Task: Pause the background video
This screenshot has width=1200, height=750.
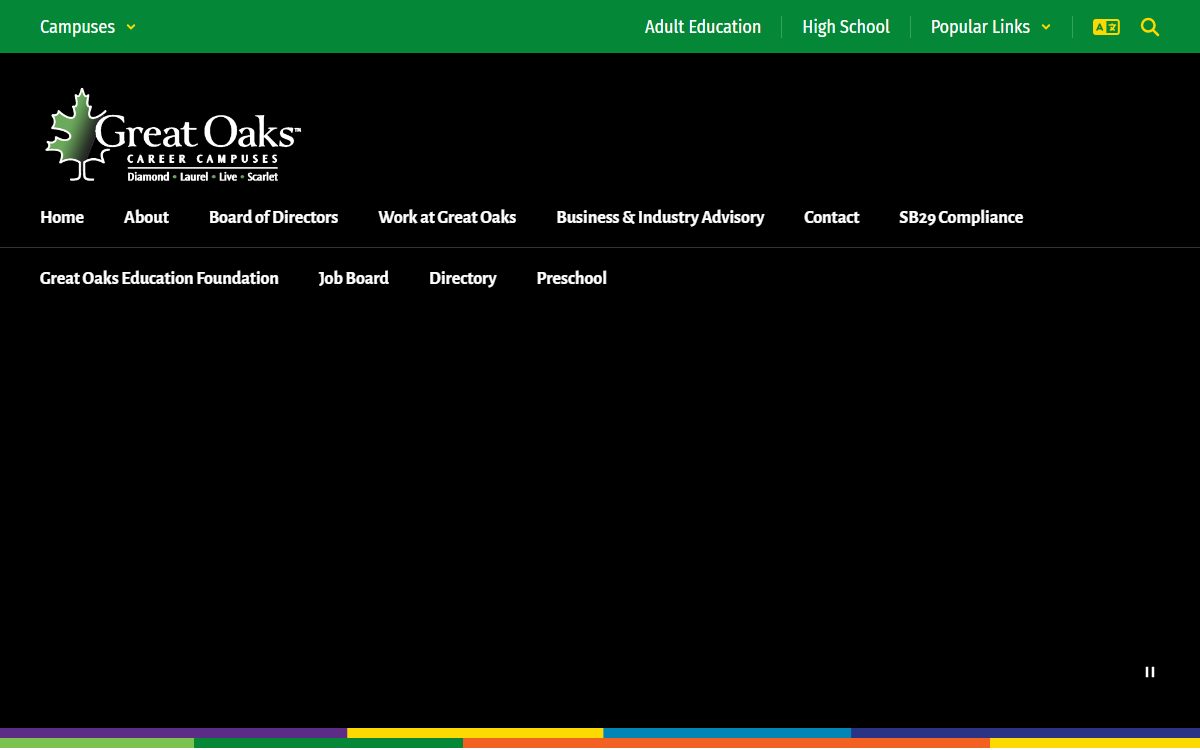Action: point(1150,672)
